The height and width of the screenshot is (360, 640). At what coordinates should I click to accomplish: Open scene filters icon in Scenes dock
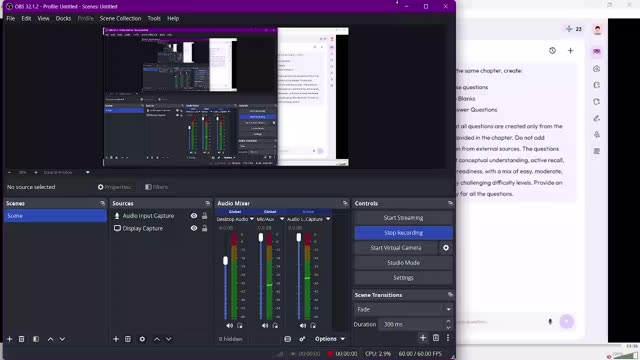click(36, 339)
